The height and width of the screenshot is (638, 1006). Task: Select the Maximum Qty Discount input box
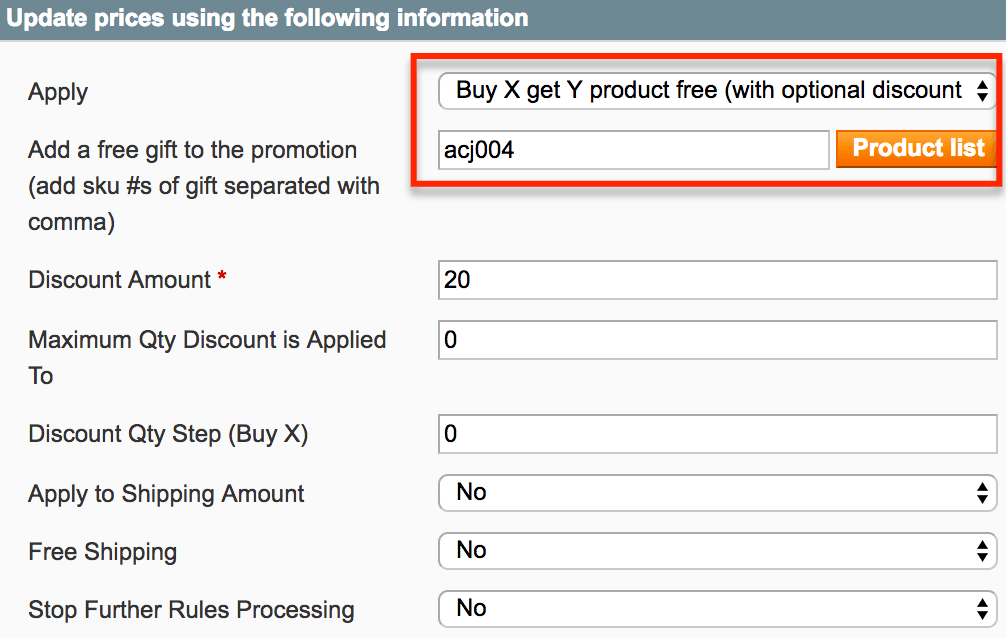pyautogui.click(x=717, y=340)
